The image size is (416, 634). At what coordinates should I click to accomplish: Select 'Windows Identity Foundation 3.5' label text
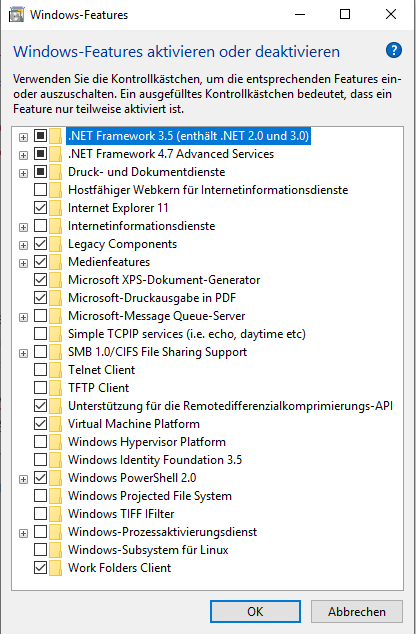pos(155,460)
